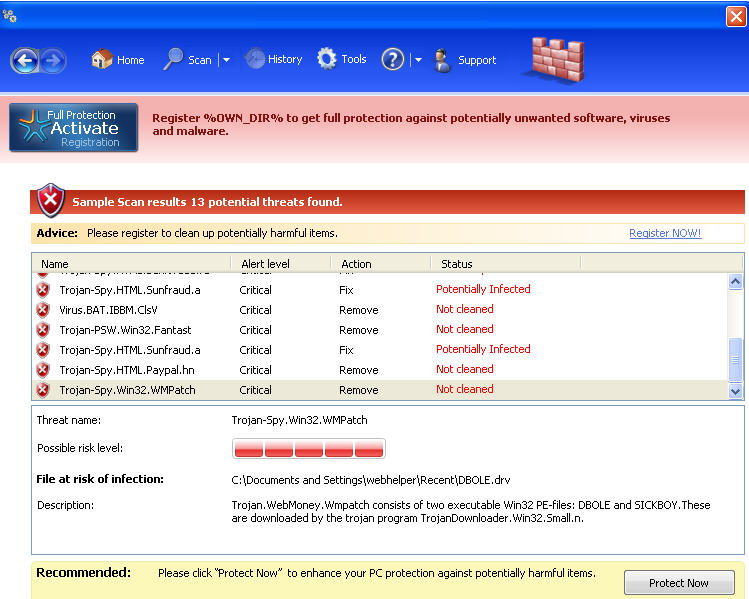Click the threat list scroll down arrow

tap(736, 391)
